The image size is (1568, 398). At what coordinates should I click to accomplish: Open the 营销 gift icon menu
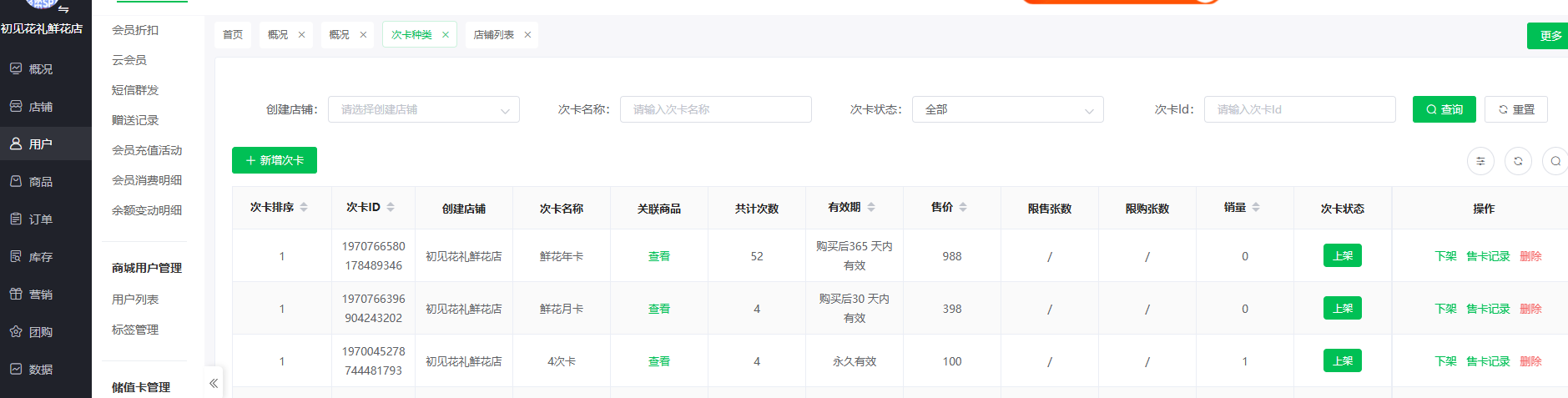(x=16, y=294)
